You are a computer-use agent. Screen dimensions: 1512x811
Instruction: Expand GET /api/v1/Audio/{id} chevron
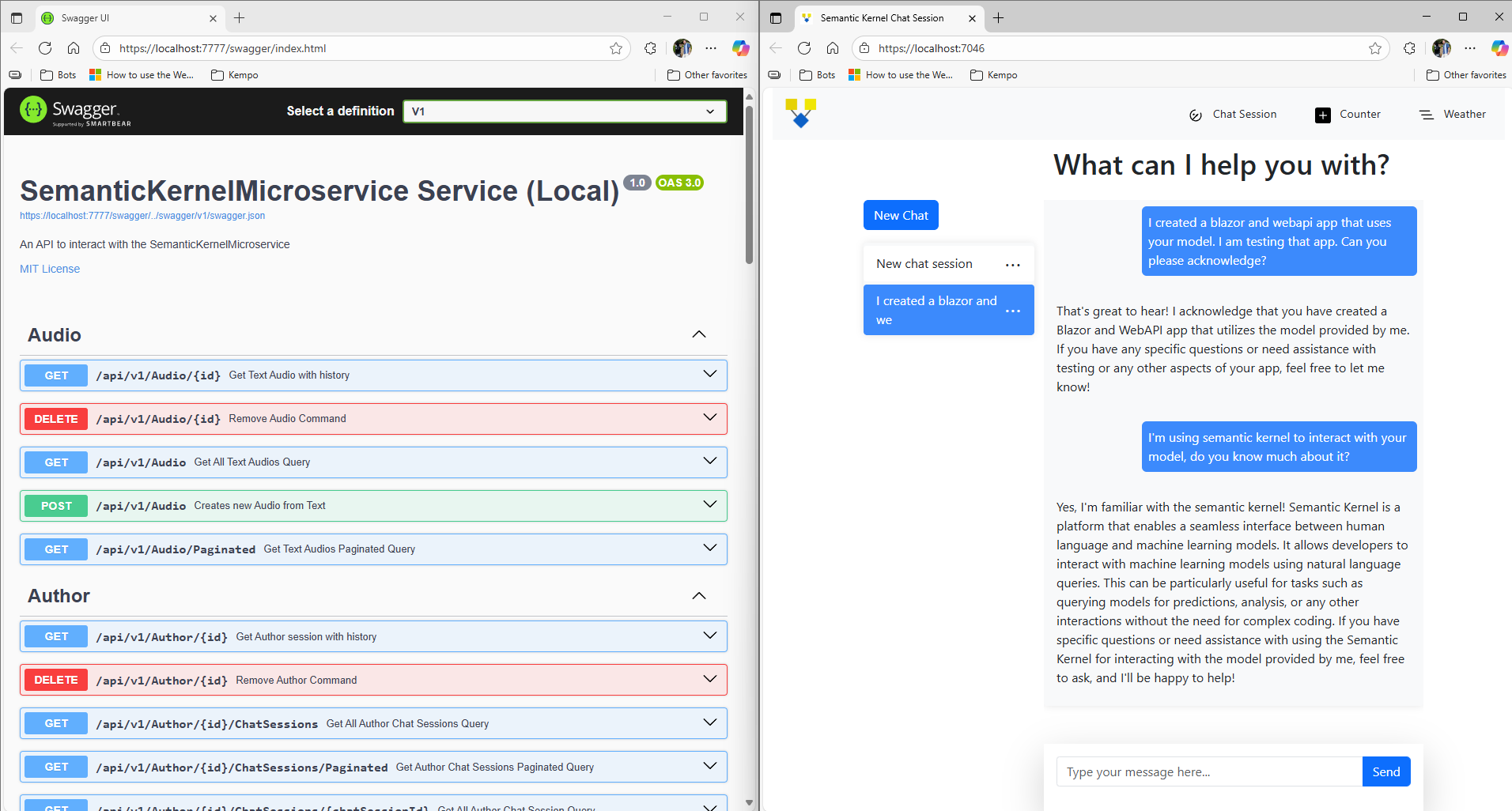pos(710,374)
